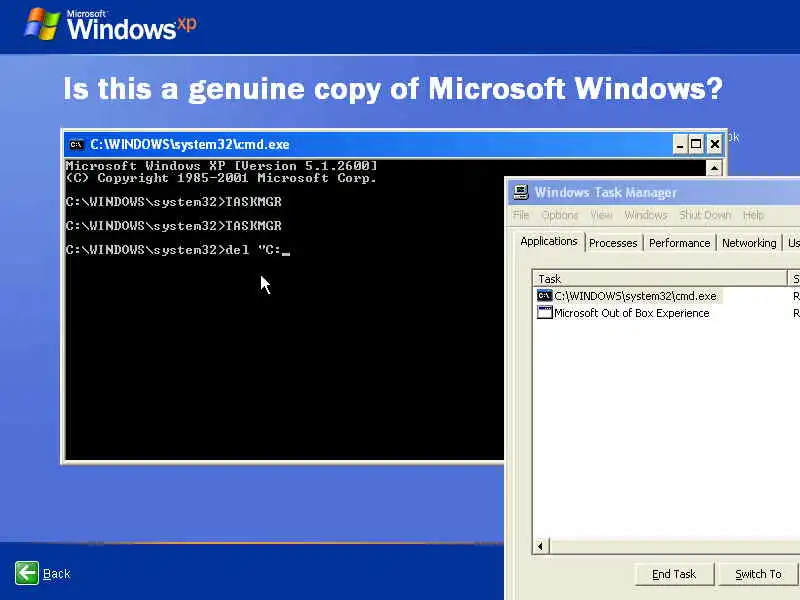Image resolution: width=800 pixels, height=600 pixels.
Task: Click the task list horizontal scroll left arrow
Action: 541,546
